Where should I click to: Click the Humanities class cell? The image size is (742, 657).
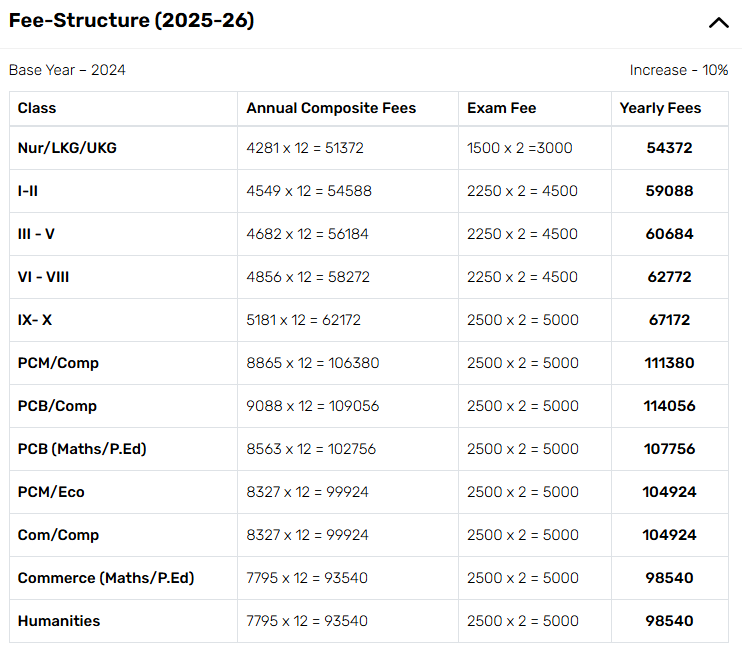click(59, 621)
